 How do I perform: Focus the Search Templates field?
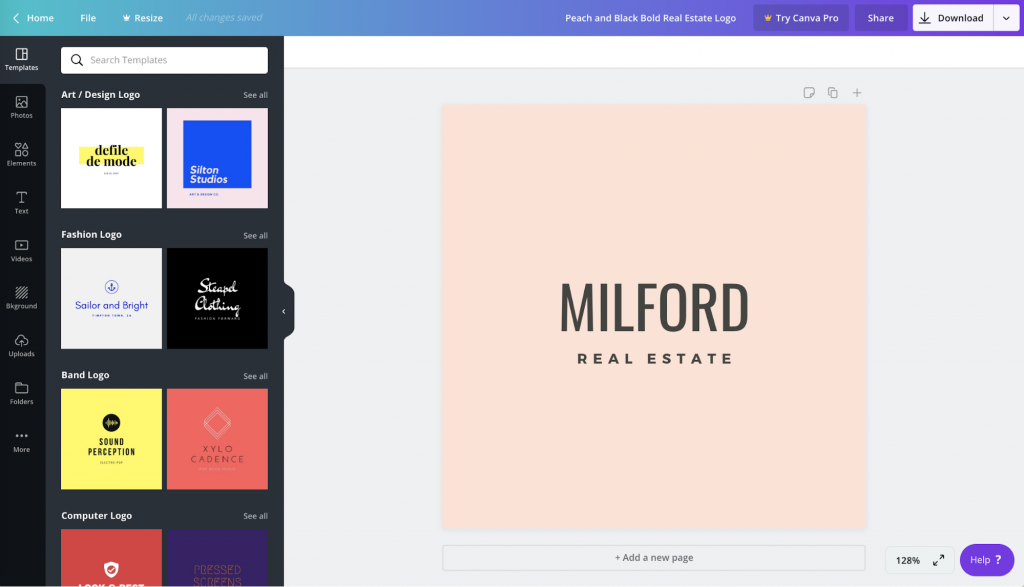(165, 60)
